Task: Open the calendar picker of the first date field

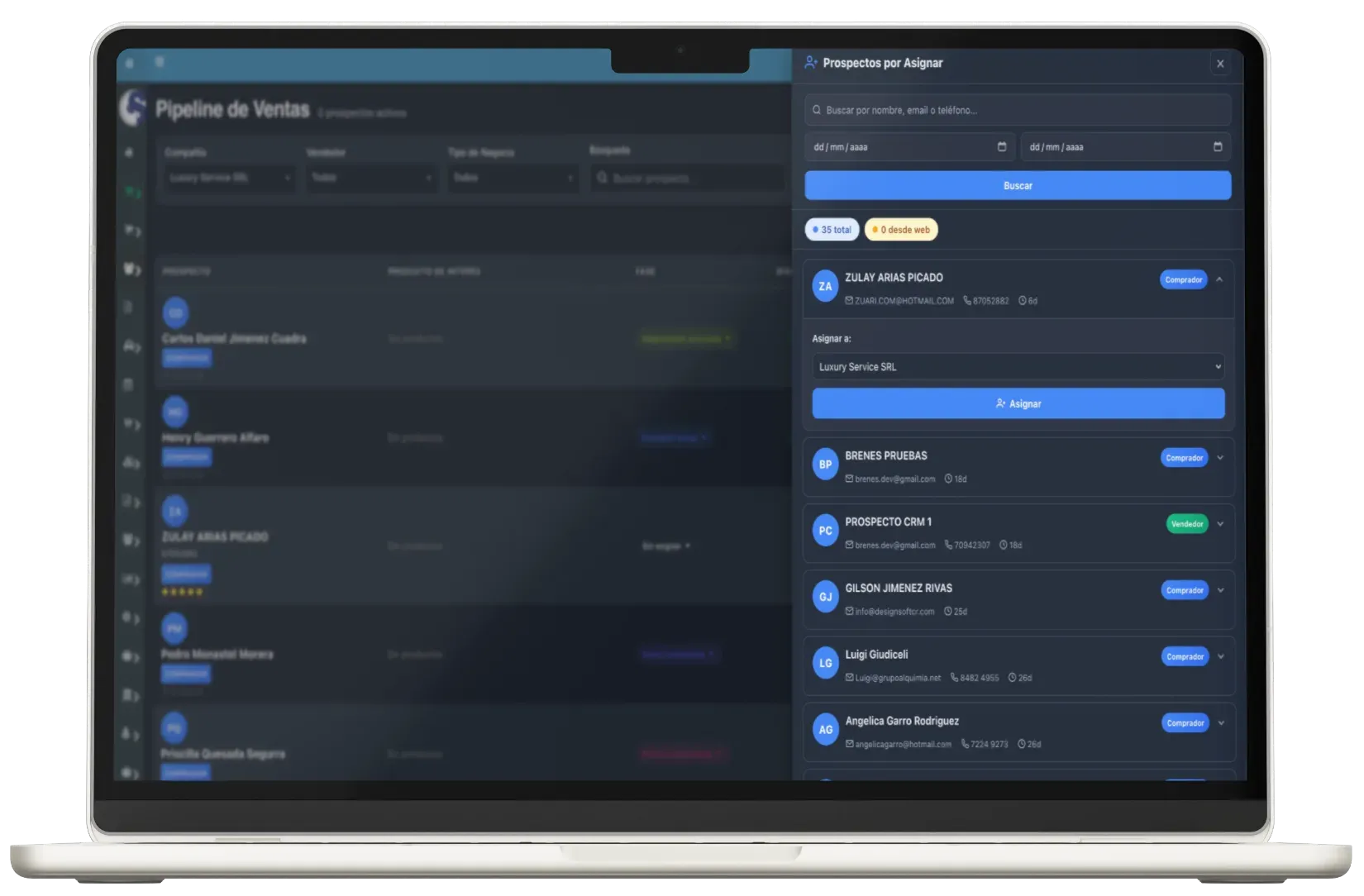Action: [1002, 146]
